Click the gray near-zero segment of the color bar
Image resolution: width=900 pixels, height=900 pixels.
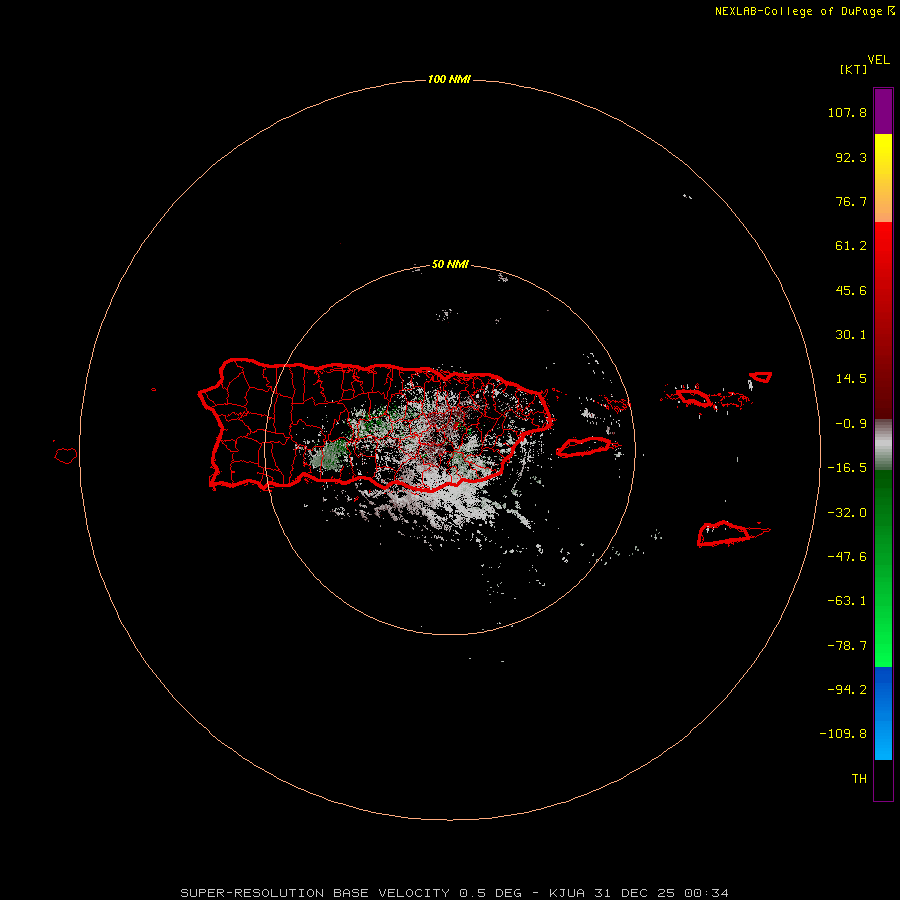[883, 445]
